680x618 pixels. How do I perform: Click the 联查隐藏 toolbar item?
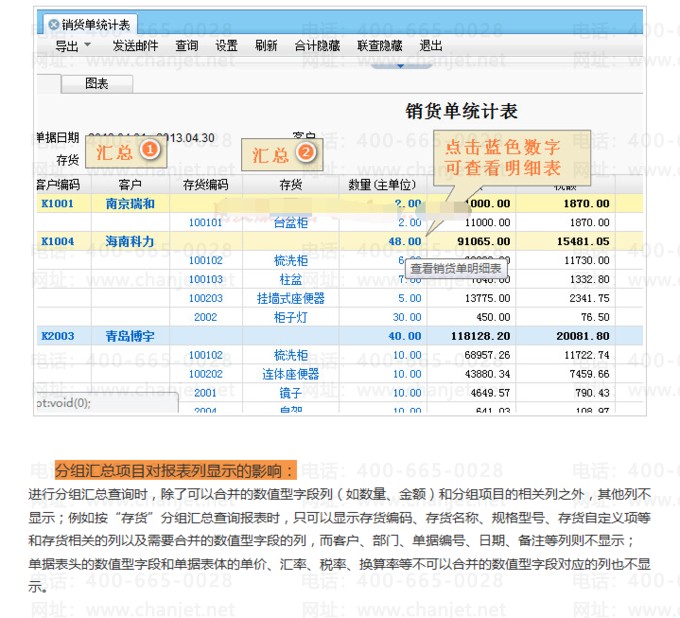click(x=380, y=46)
